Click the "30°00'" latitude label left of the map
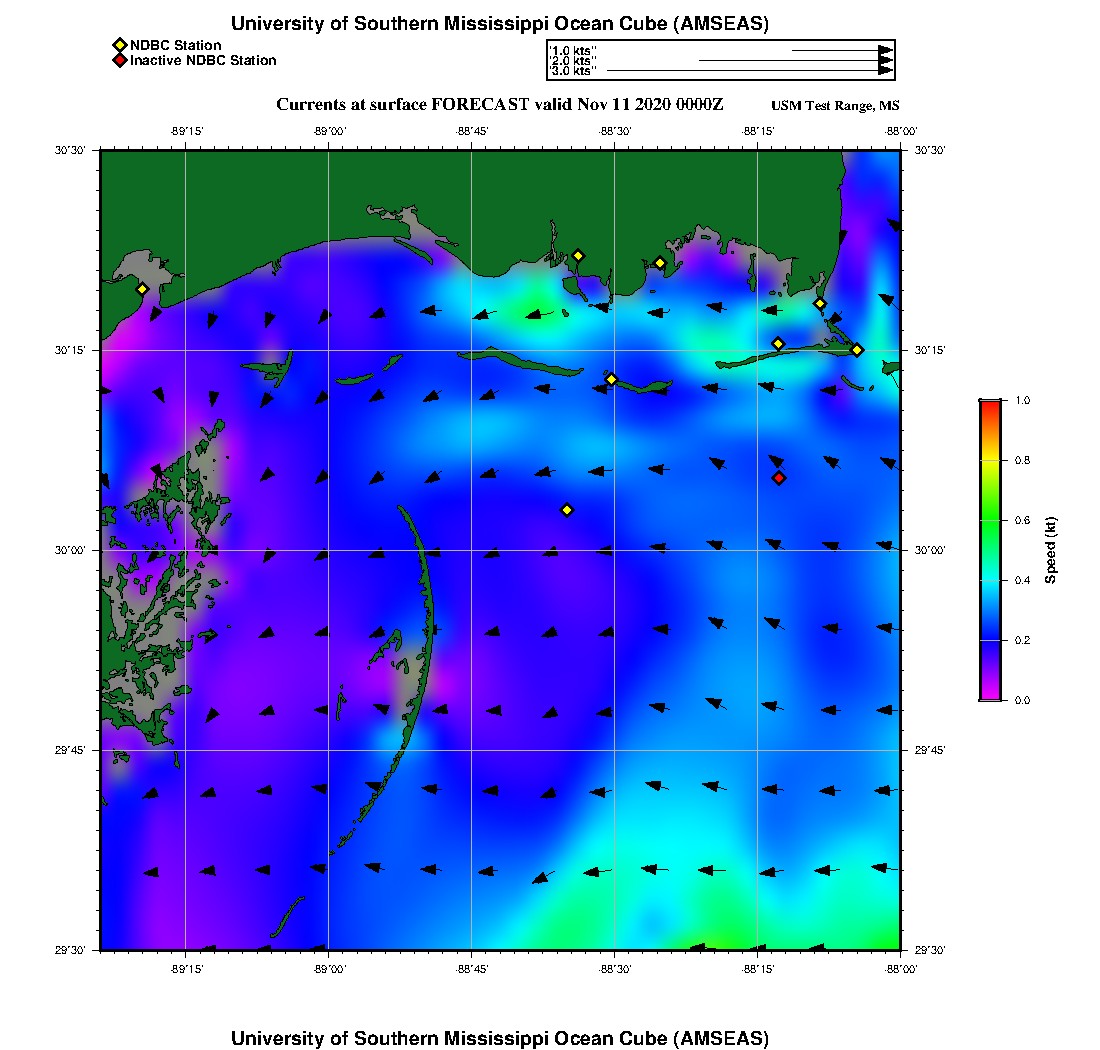The image size is (1100, 1050). [x=70, y=551]
